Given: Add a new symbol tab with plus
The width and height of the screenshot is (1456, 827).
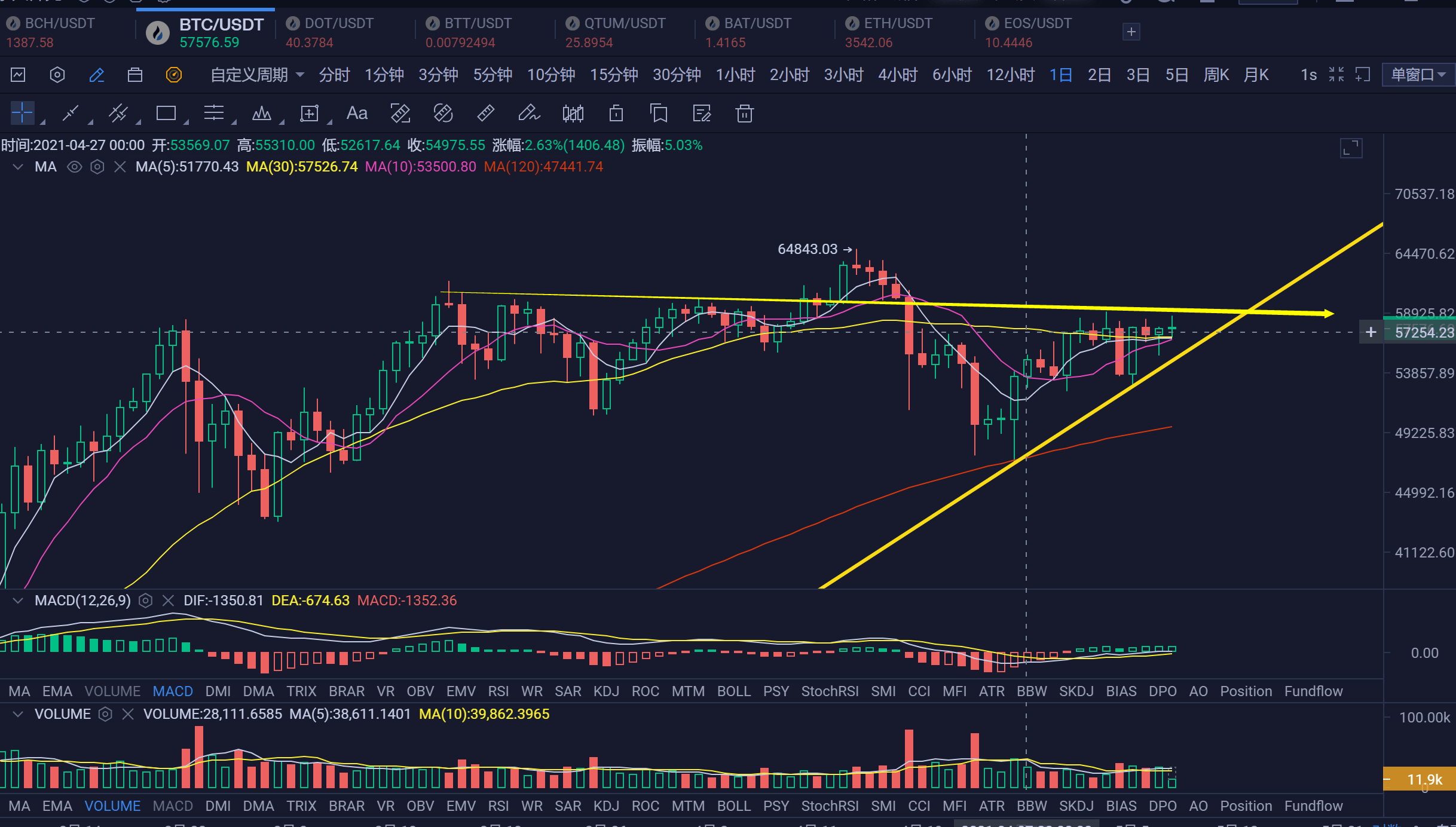Looking at the screenshot, I should [x=1131, y=32].
